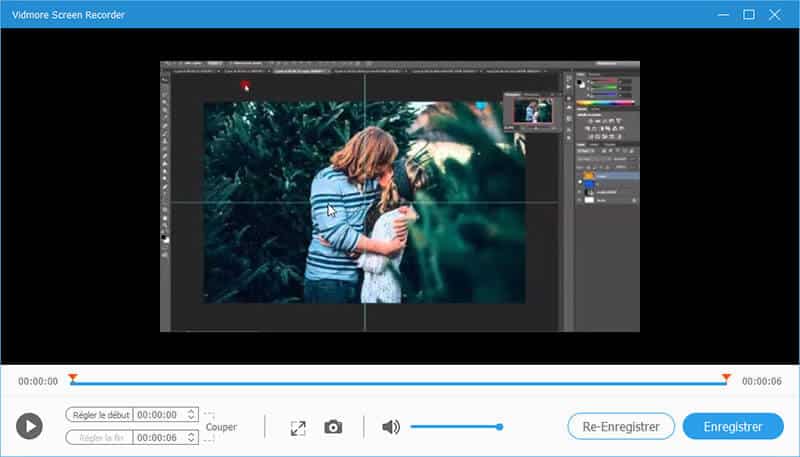Increase start time with the up arrow
The image size is (800, 457).
[191, 411]
